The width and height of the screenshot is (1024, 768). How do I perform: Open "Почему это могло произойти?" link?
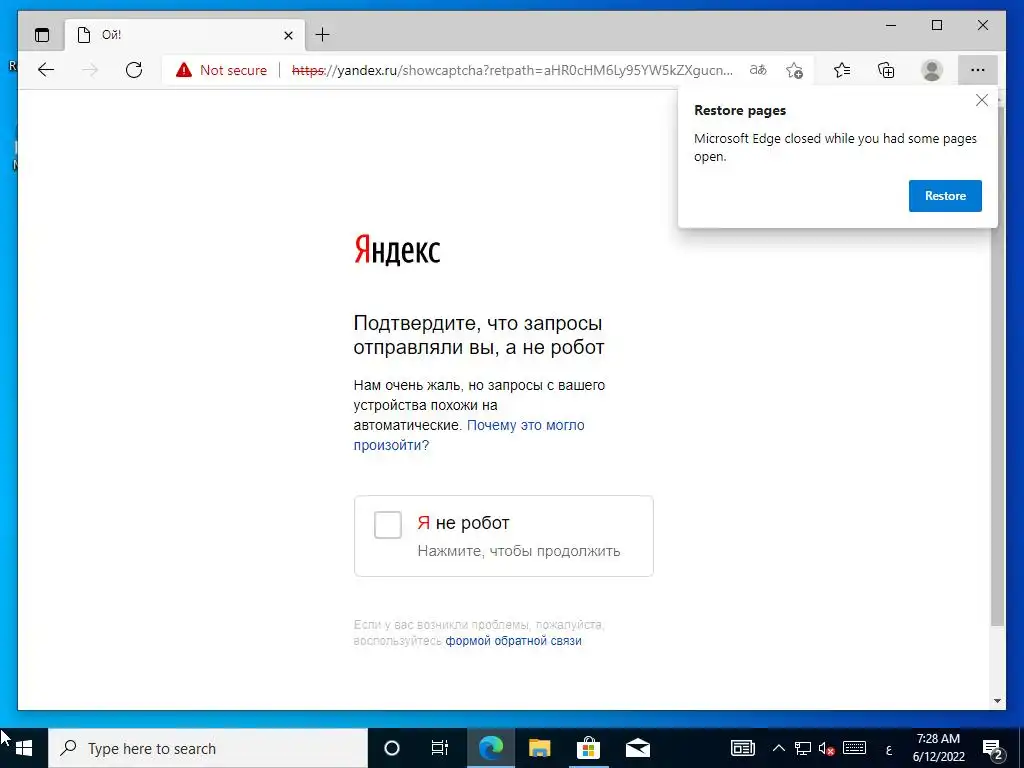[469, 435]
